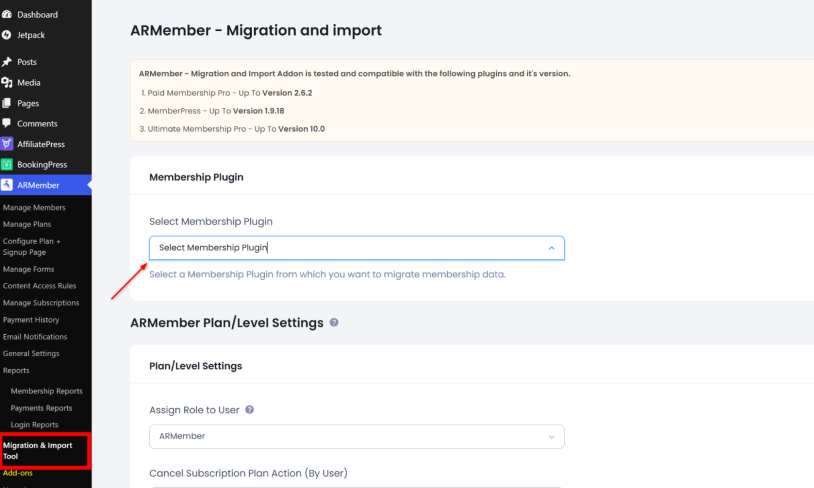This screenshot has height=488, width=814.
Task: Click the 'Select Membership Plugin' field label
Action: (211, 222)
